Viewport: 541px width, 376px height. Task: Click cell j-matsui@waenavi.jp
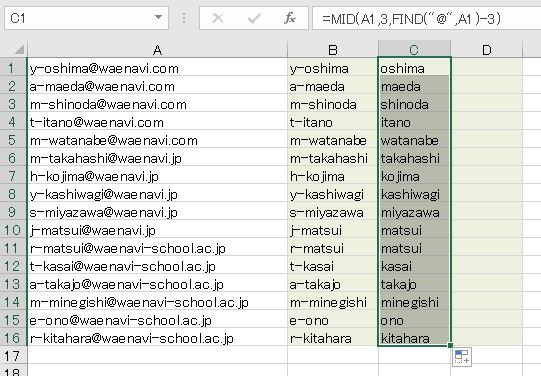pyautogui.click(x=157, y=230)
